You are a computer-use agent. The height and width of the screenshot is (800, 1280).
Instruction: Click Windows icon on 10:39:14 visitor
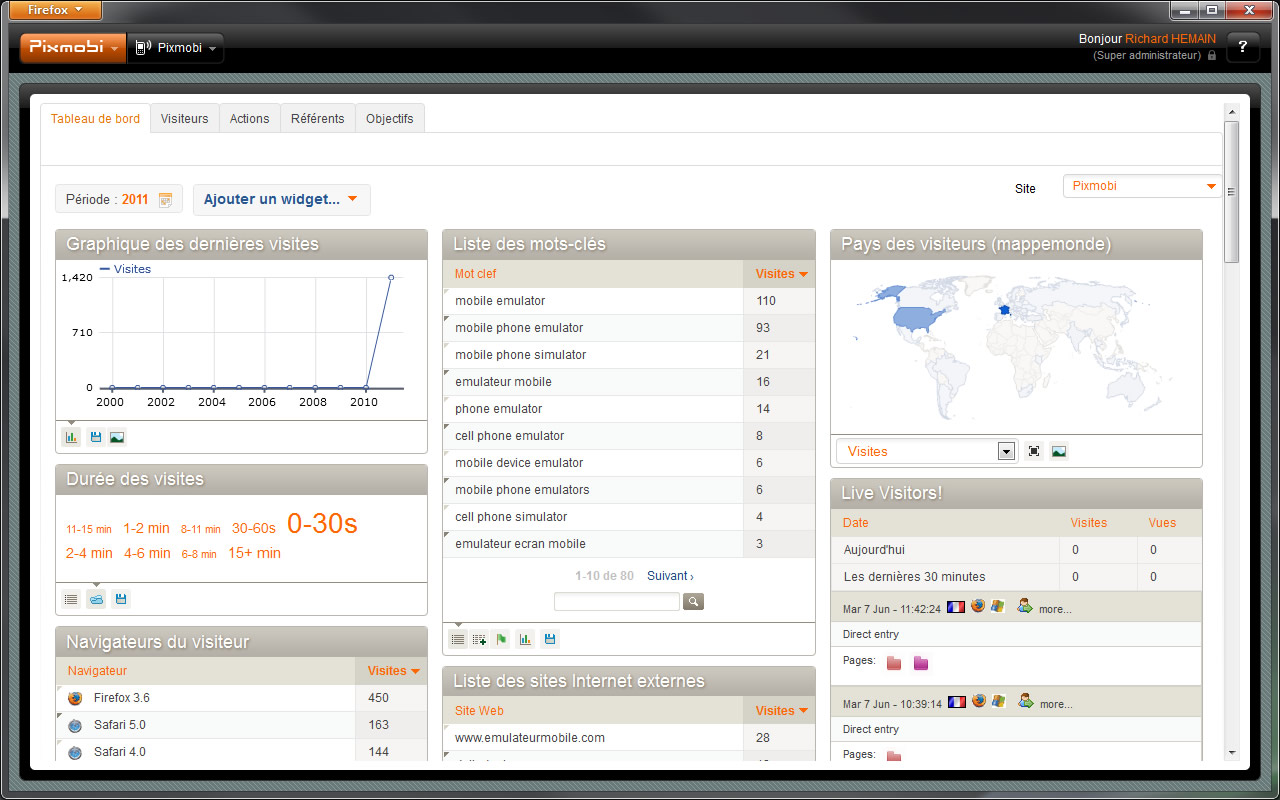pyautogui.click(x=998, y=701)
